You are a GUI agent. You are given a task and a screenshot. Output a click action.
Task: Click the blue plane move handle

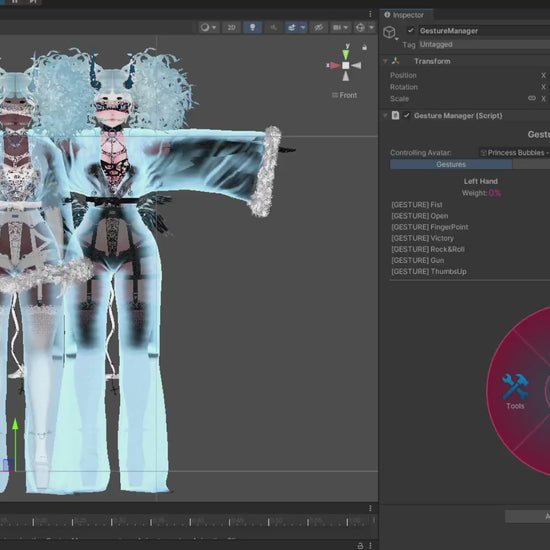8,465
